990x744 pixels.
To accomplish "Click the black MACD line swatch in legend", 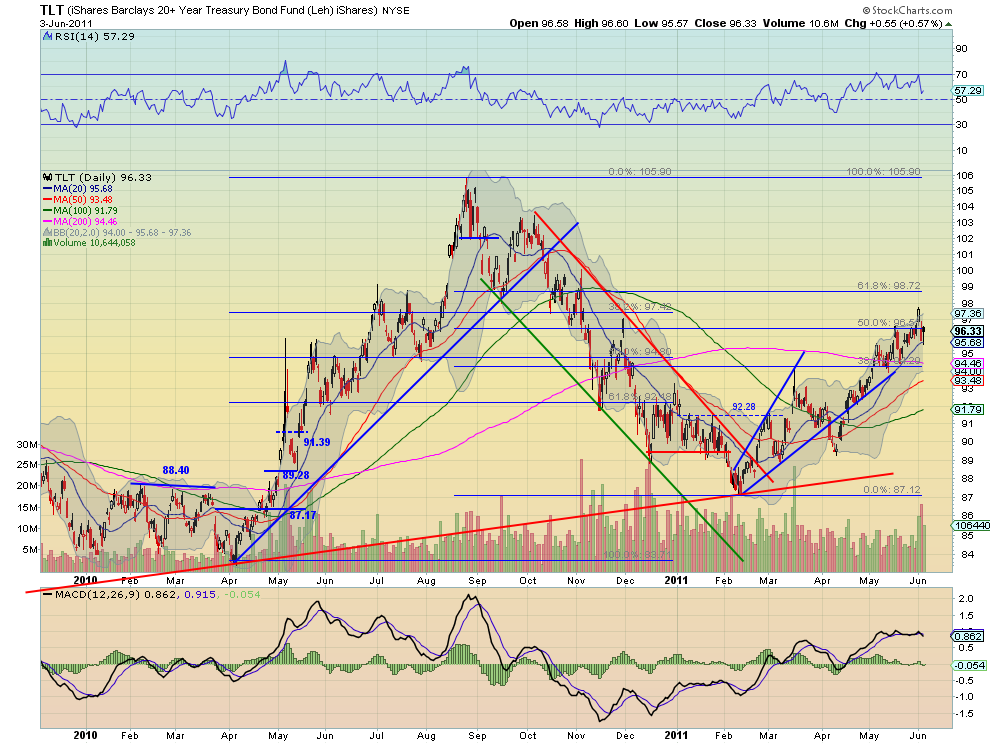I will [x=47, y=594].
